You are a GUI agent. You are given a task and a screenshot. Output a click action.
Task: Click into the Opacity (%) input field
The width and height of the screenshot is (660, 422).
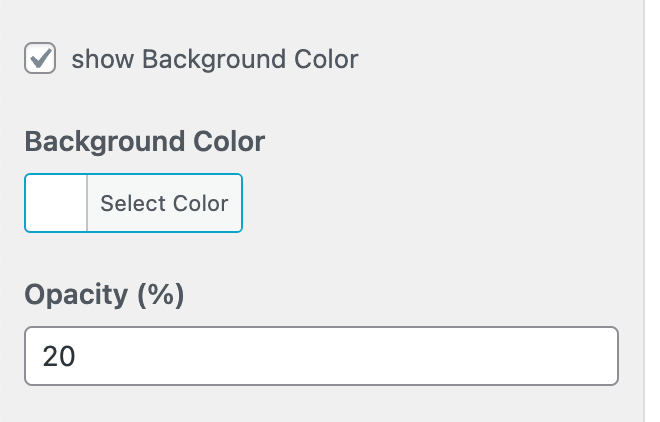point(320,356)
